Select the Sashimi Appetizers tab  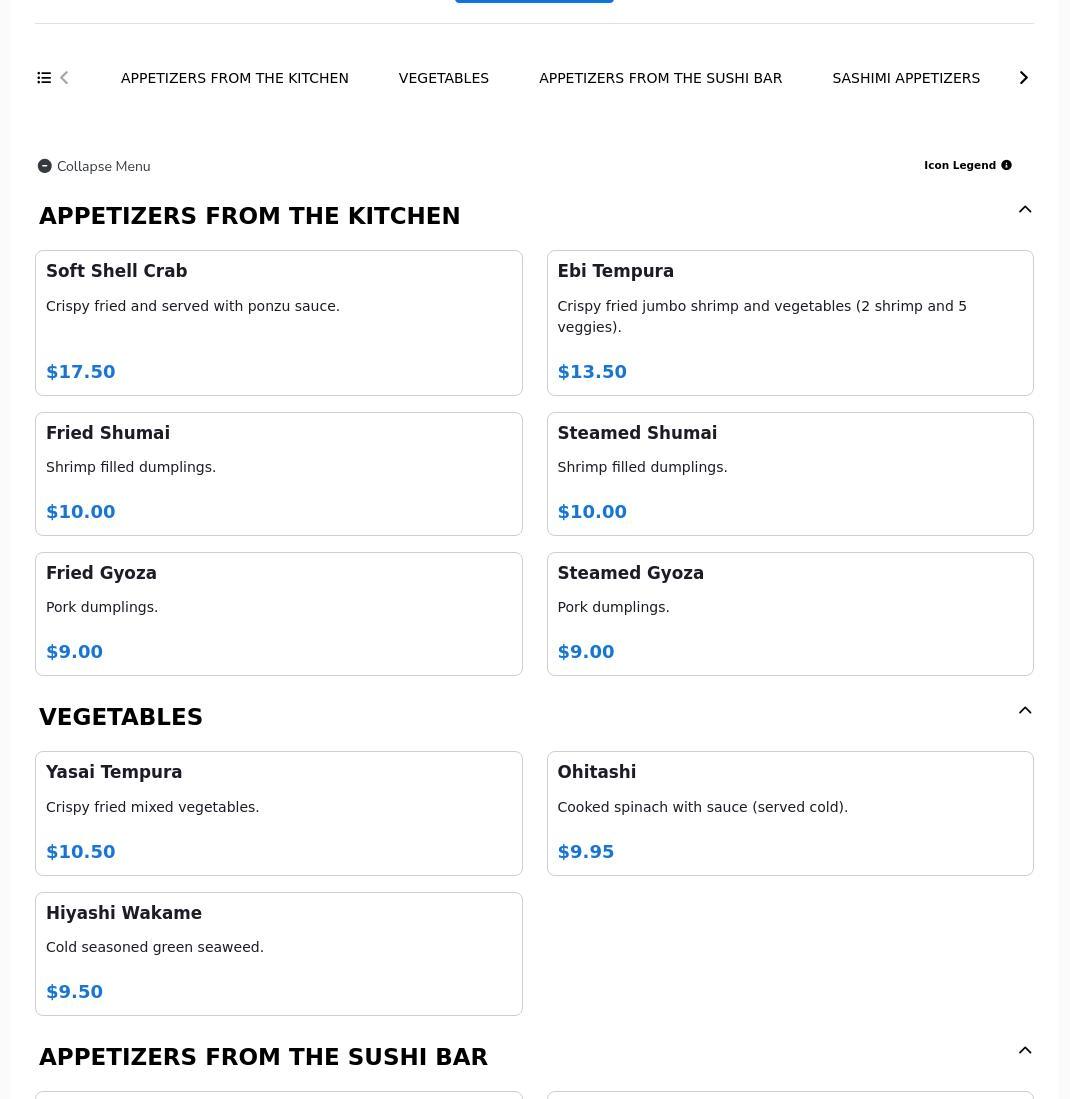pos(905,78)
